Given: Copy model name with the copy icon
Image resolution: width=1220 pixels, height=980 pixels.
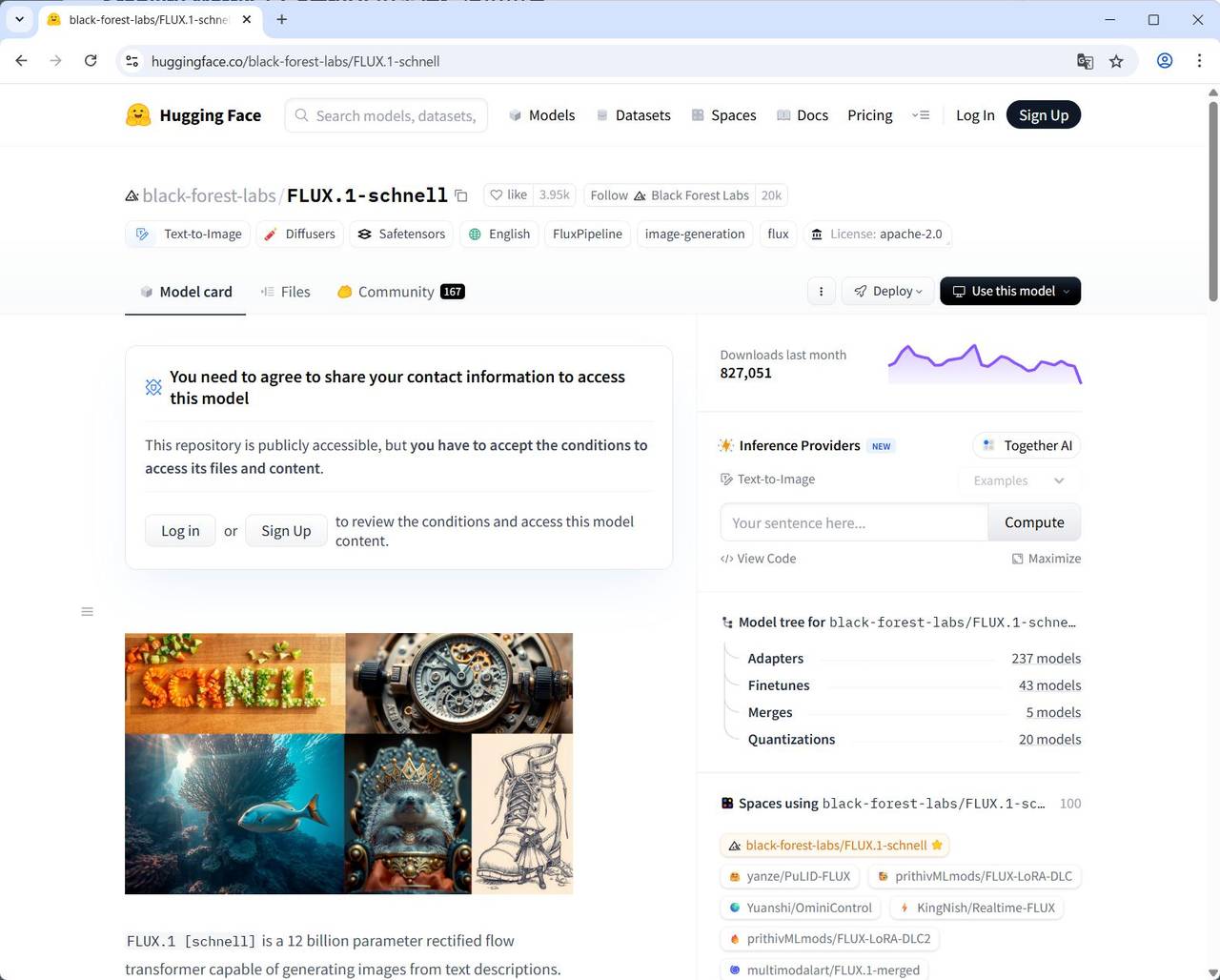Looking at the screenshot, I should click(x=461, y=195).
